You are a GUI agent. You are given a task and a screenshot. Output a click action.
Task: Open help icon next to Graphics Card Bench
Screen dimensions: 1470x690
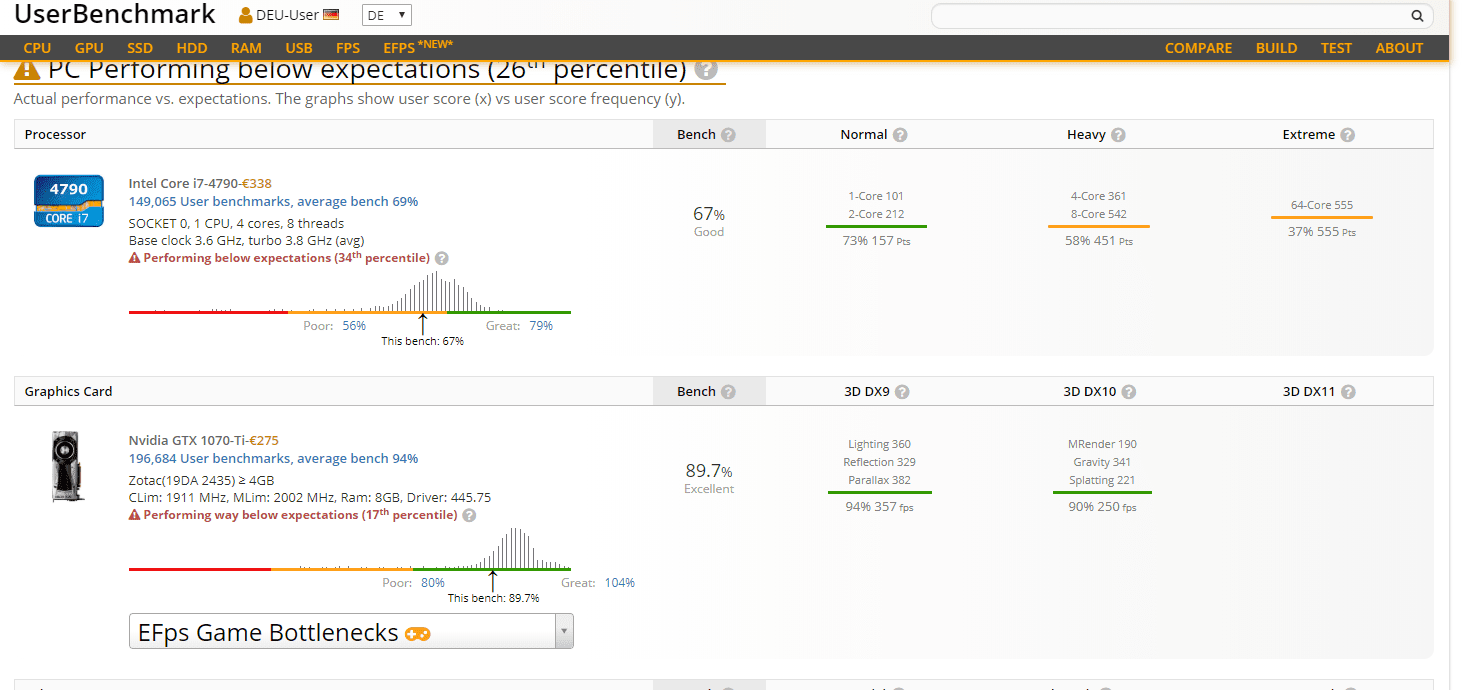(x=728, y=392)
